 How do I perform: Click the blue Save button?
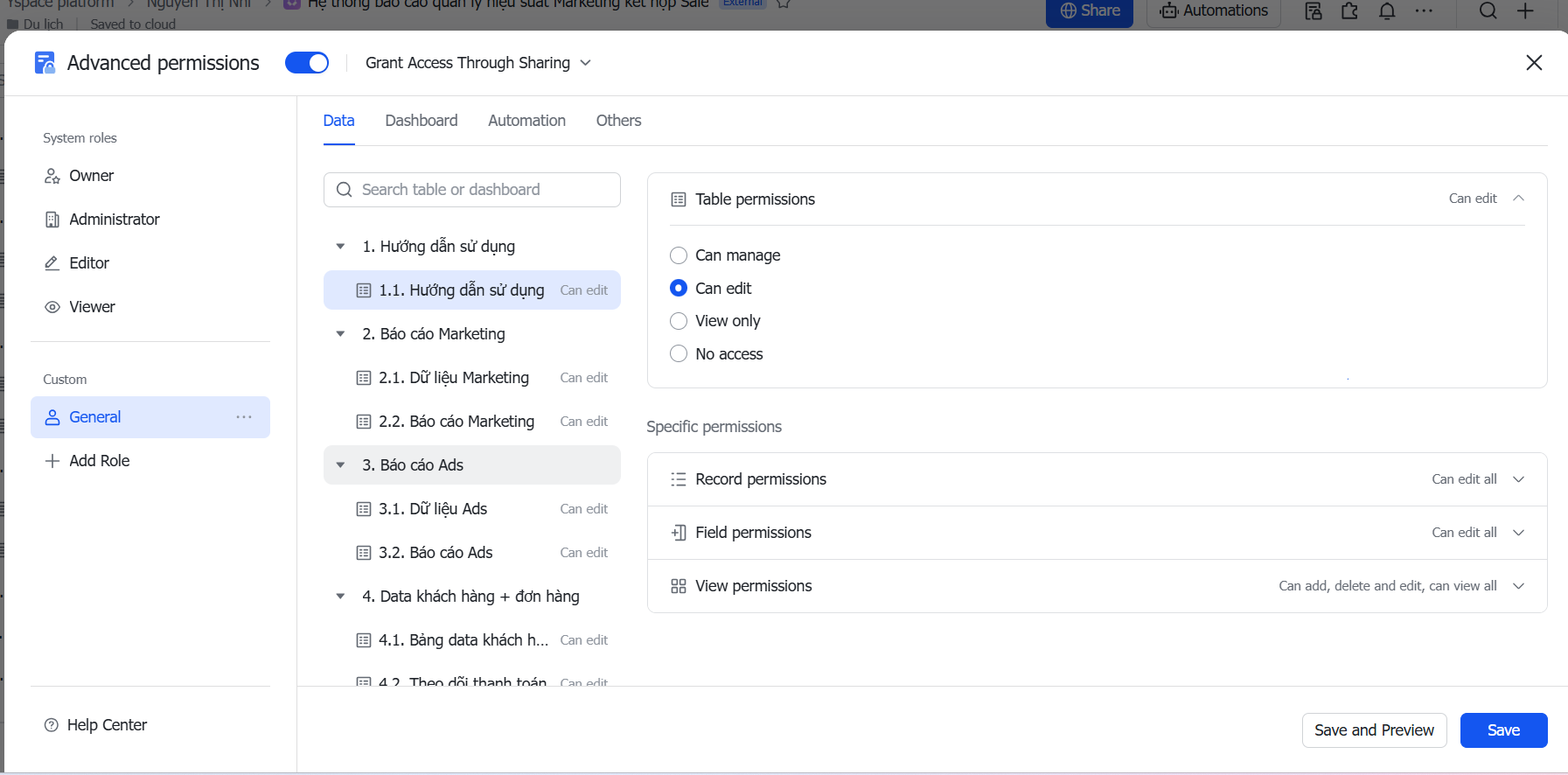coord(1504,730)
